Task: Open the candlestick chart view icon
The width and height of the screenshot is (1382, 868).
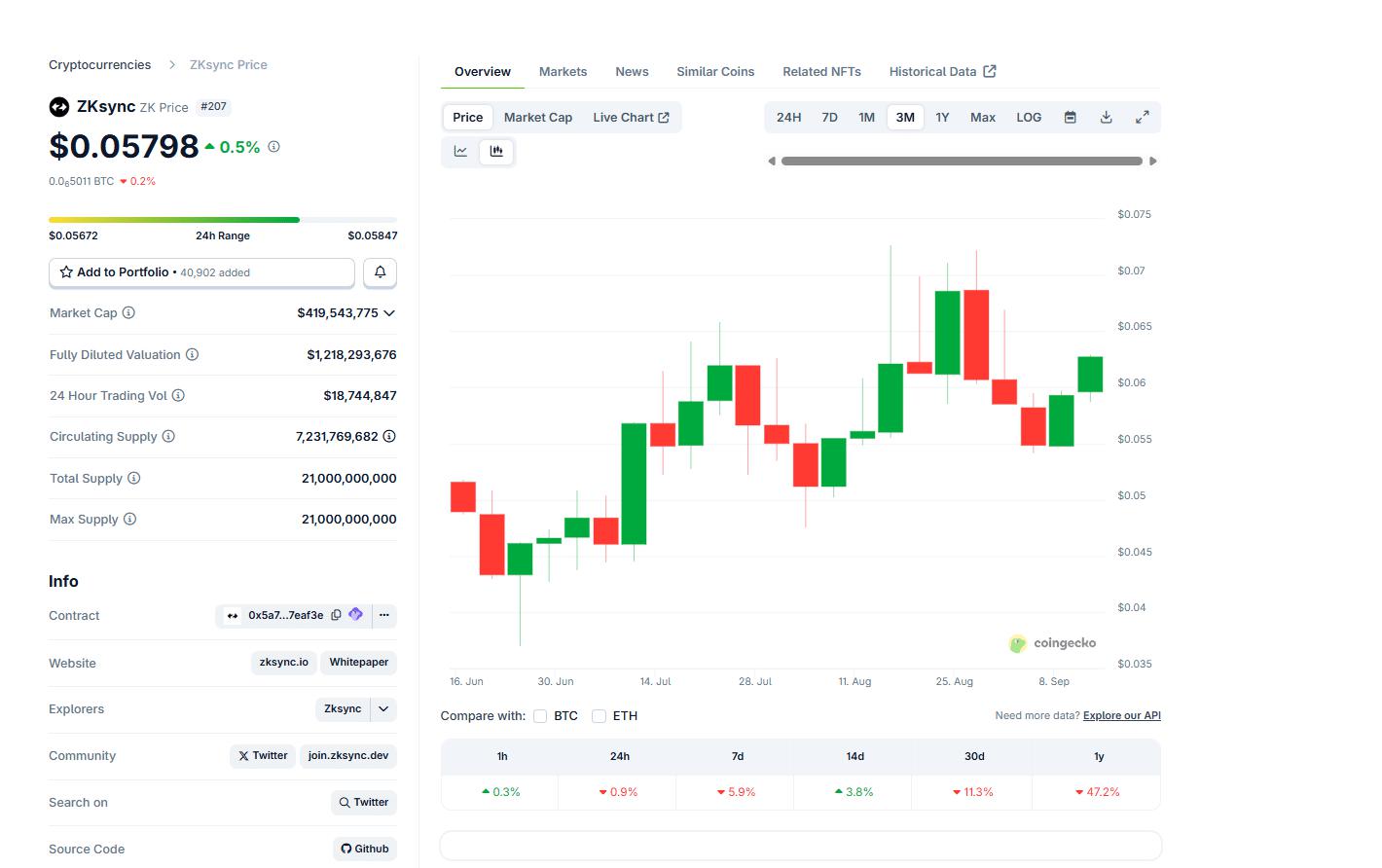Action: coord(496,152)
